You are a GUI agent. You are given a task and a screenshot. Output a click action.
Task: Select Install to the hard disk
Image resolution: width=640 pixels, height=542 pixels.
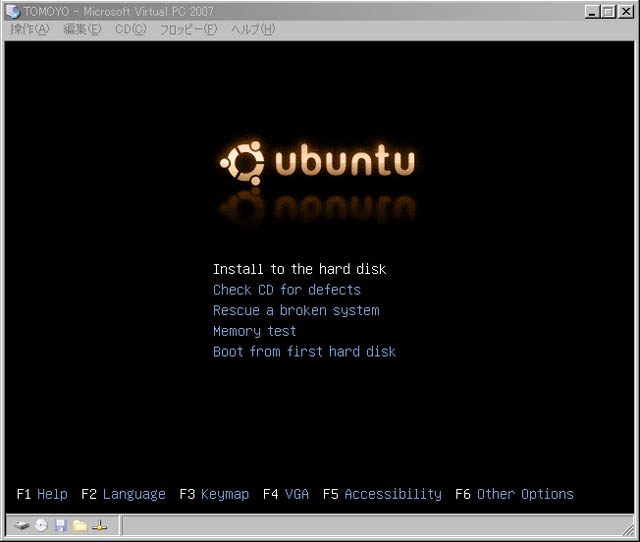[x=299, y=269]
